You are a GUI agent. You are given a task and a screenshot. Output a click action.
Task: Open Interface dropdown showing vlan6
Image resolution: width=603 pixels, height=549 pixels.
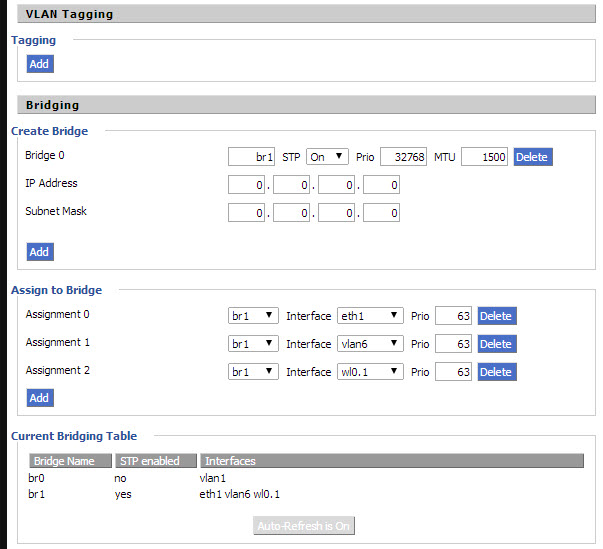click(370, 344)
